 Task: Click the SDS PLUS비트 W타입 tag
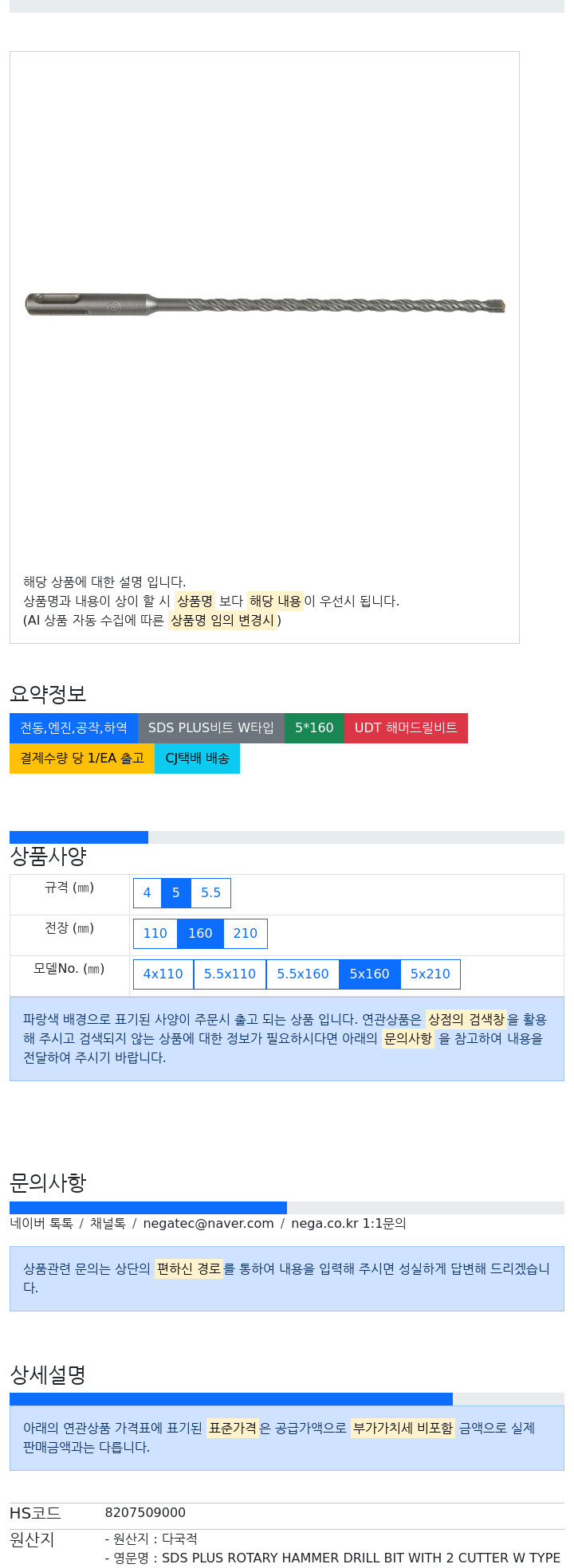pyautogui.click(x=211, y=728)
